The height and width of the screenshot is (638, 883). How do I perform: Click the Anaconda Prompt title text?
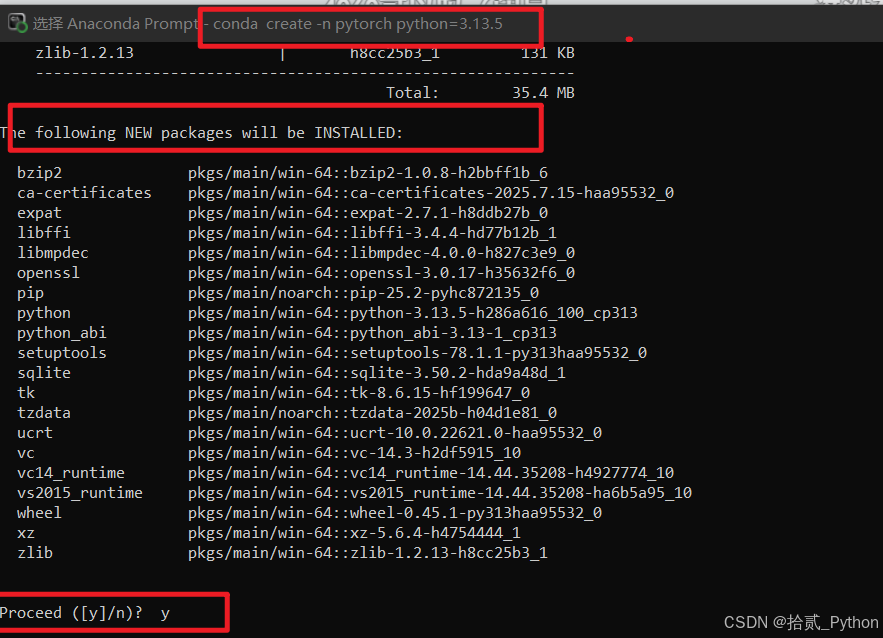pyautogui.click(x=115, y=24)
